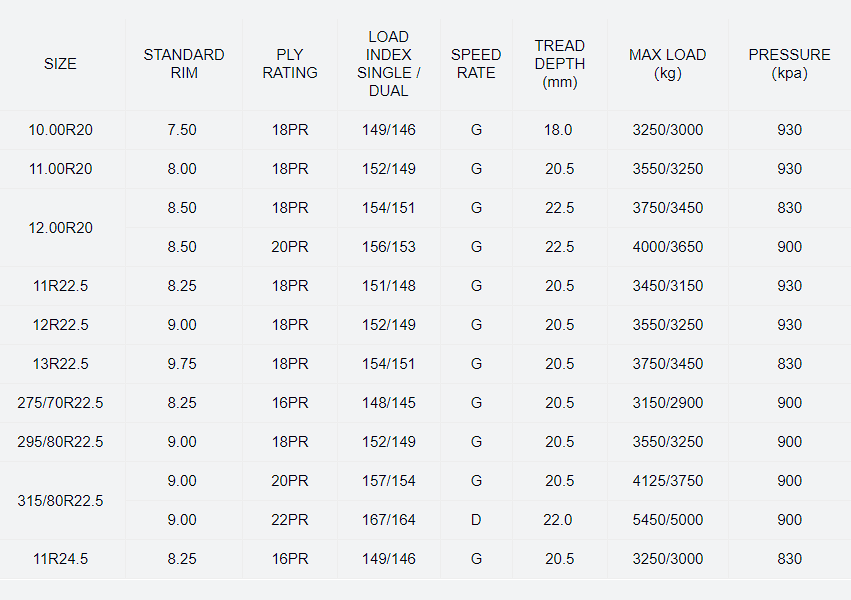Click the TREAD DEPTH (mm) header
Viewport: 851px width, 600px height.
click(x=559, y=64)
